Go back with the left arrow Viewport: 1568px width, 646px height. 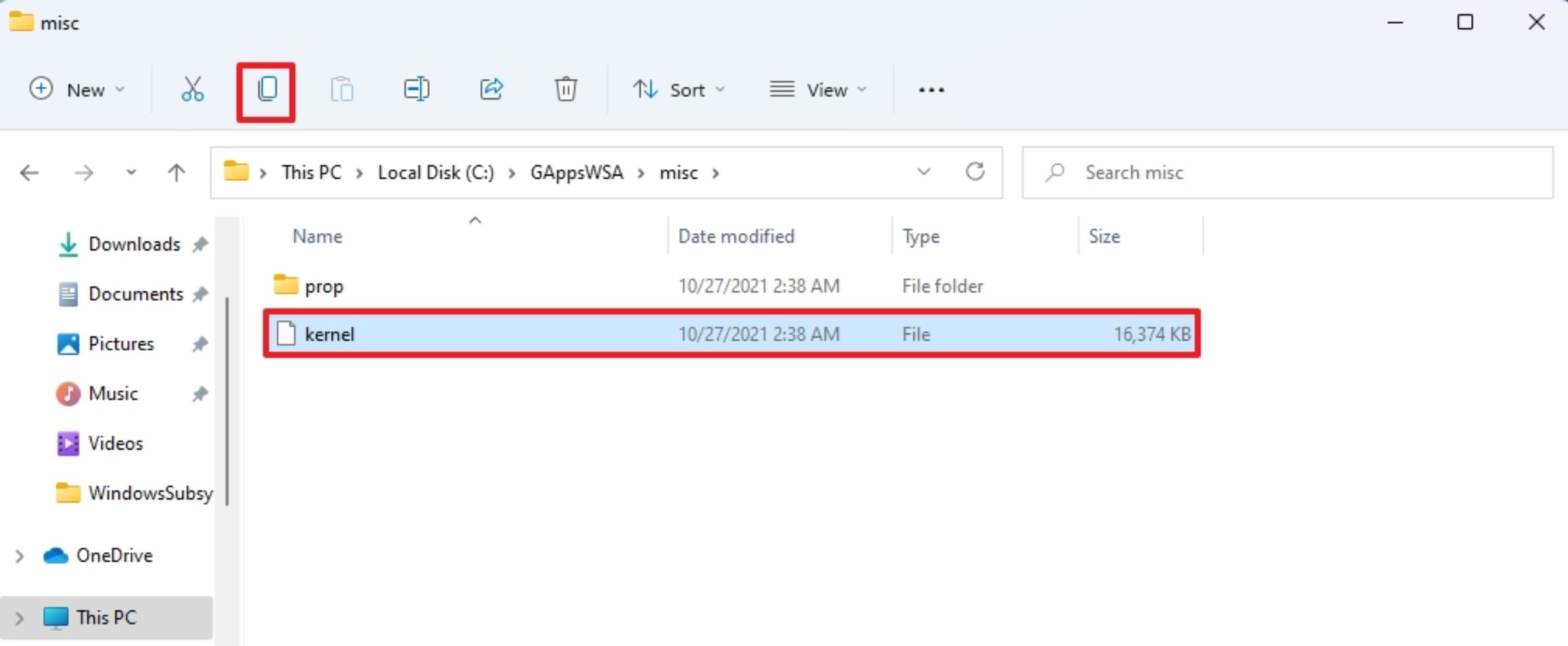click(x=30, y=173)
